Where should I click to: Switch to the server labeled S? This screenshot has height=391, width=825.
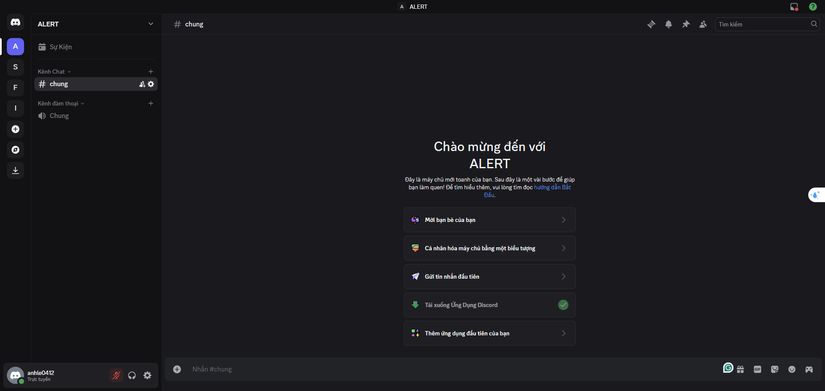(x=15, y=67)
